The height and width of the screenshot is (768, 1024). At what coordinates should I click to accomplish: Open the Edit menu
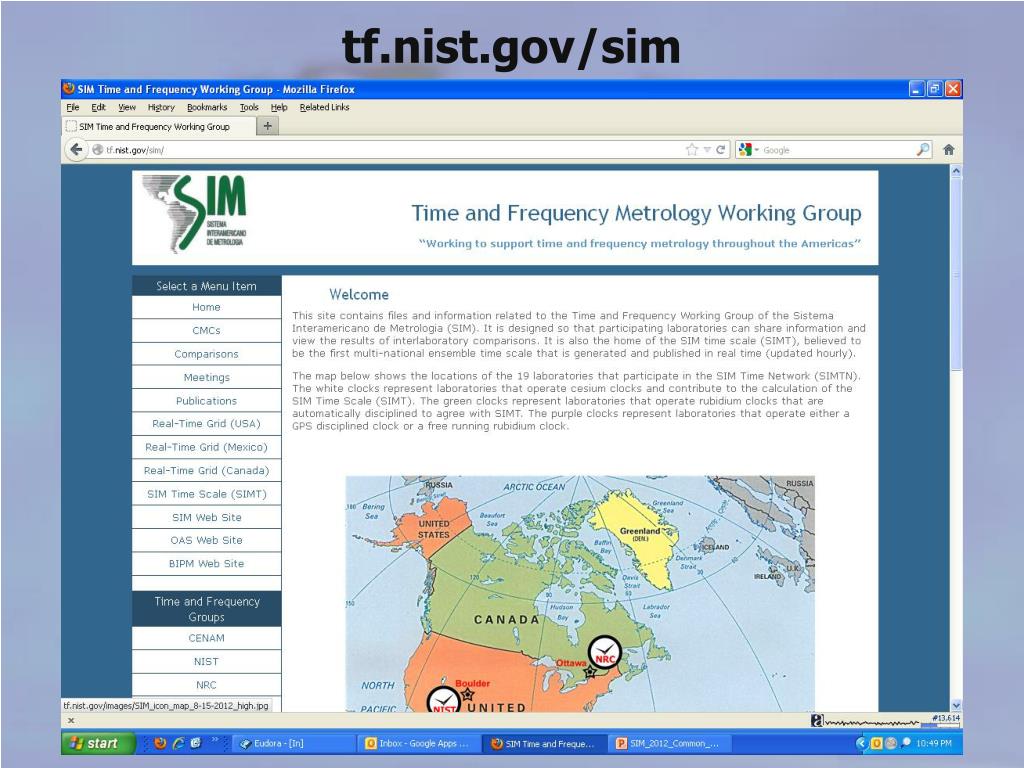(x=98, y=107)
